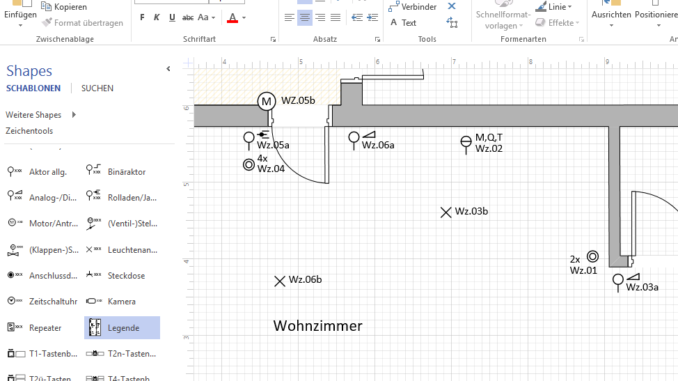Image resolution: width=678 pixels, height=381 pixels.
Task: Open Absatz dialog launcher
Action: pos(377,39)
